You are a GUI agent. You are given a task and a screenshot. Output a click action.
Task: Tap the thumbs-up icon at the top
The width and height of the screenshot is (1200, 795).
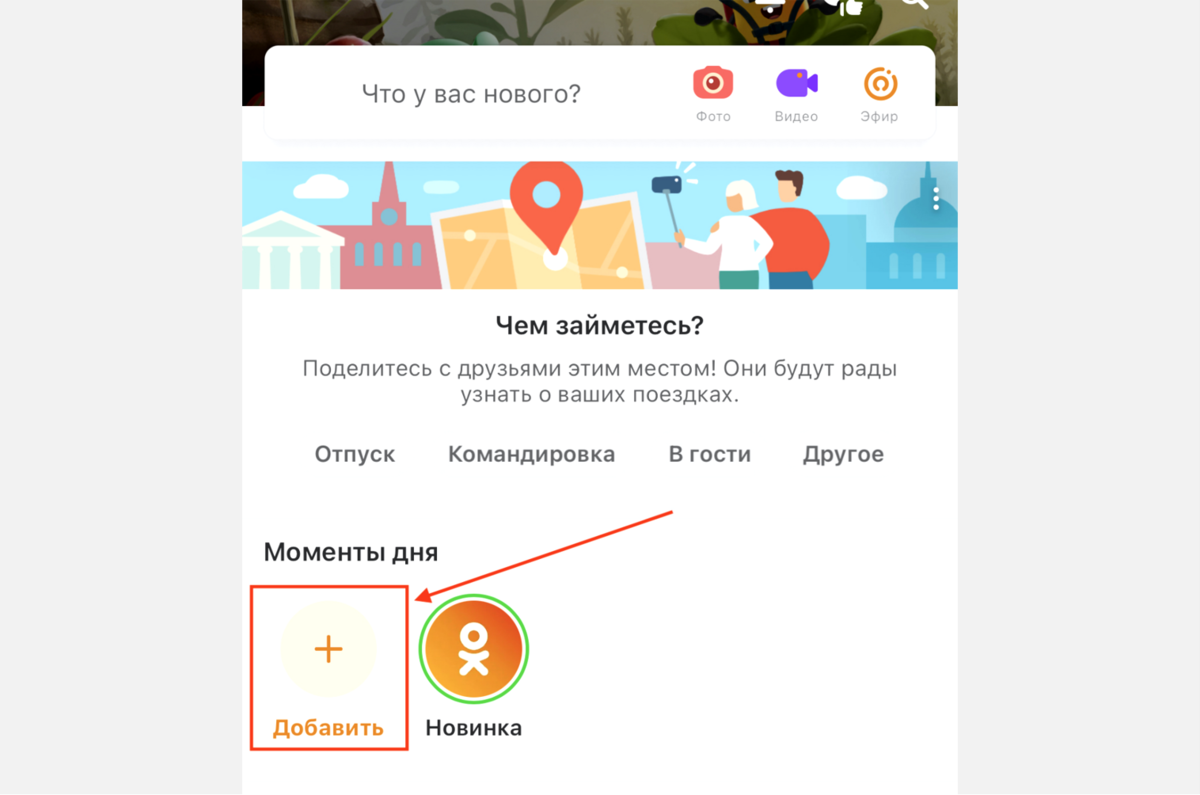[x=850, y=6]
